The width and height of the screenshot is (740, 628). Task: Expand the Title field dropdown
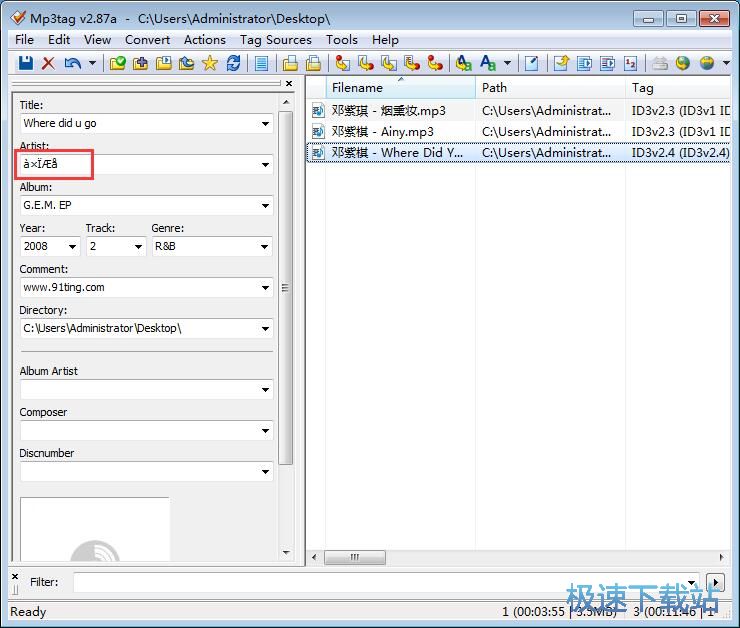(x=265, y=124)
